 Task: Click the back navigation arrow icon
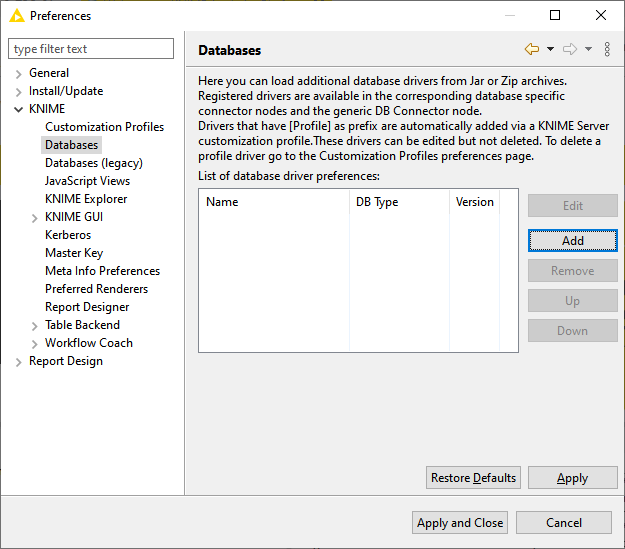pyautogui.click(x=531, y=49)
